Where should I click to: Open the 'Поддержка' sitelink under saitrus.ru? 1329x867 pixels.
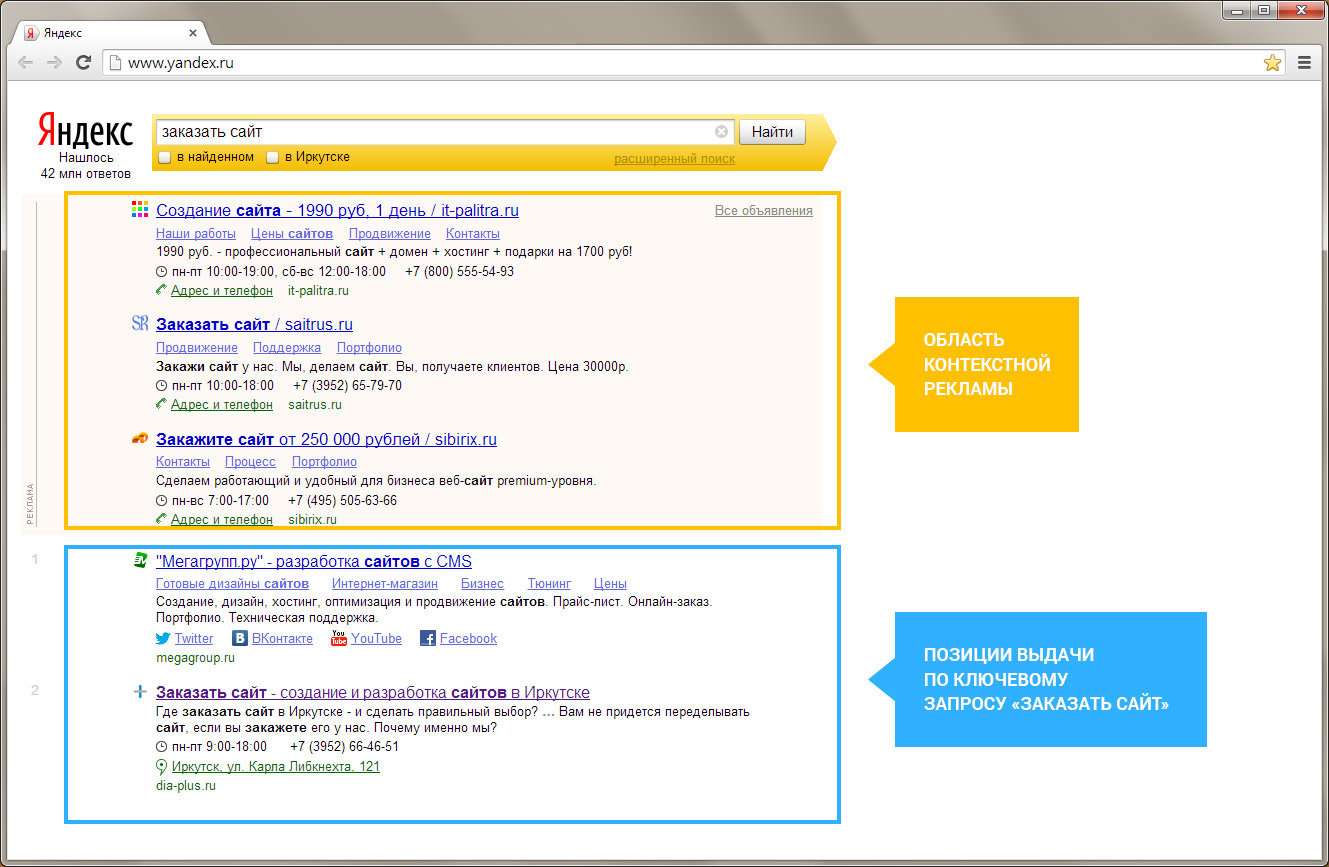point(287,348)
